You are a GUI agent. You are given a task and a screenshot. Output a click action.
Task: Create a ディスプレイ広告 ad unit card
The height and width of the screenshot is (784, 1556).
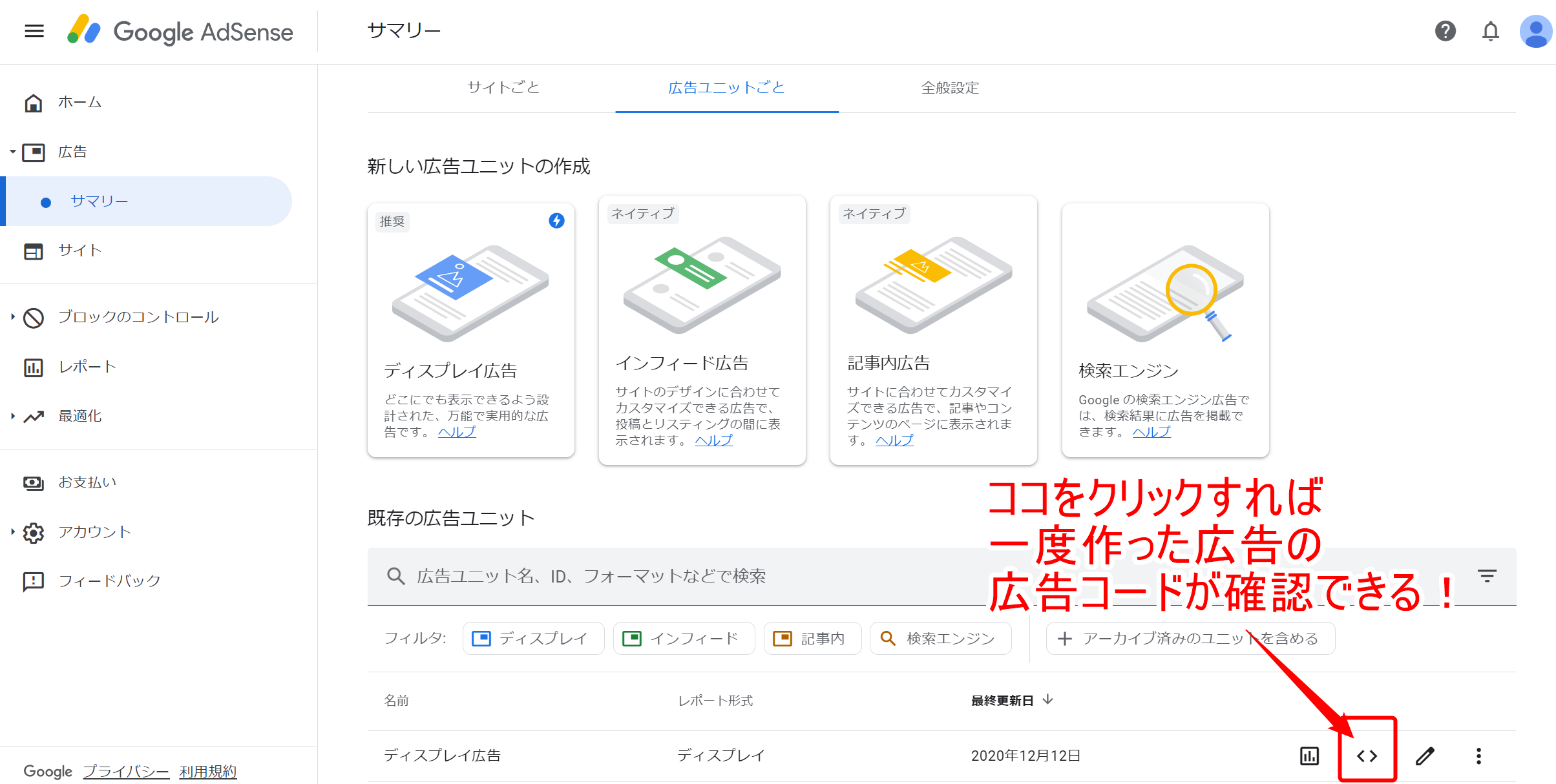pyautogui.click(x=471, y=331)
